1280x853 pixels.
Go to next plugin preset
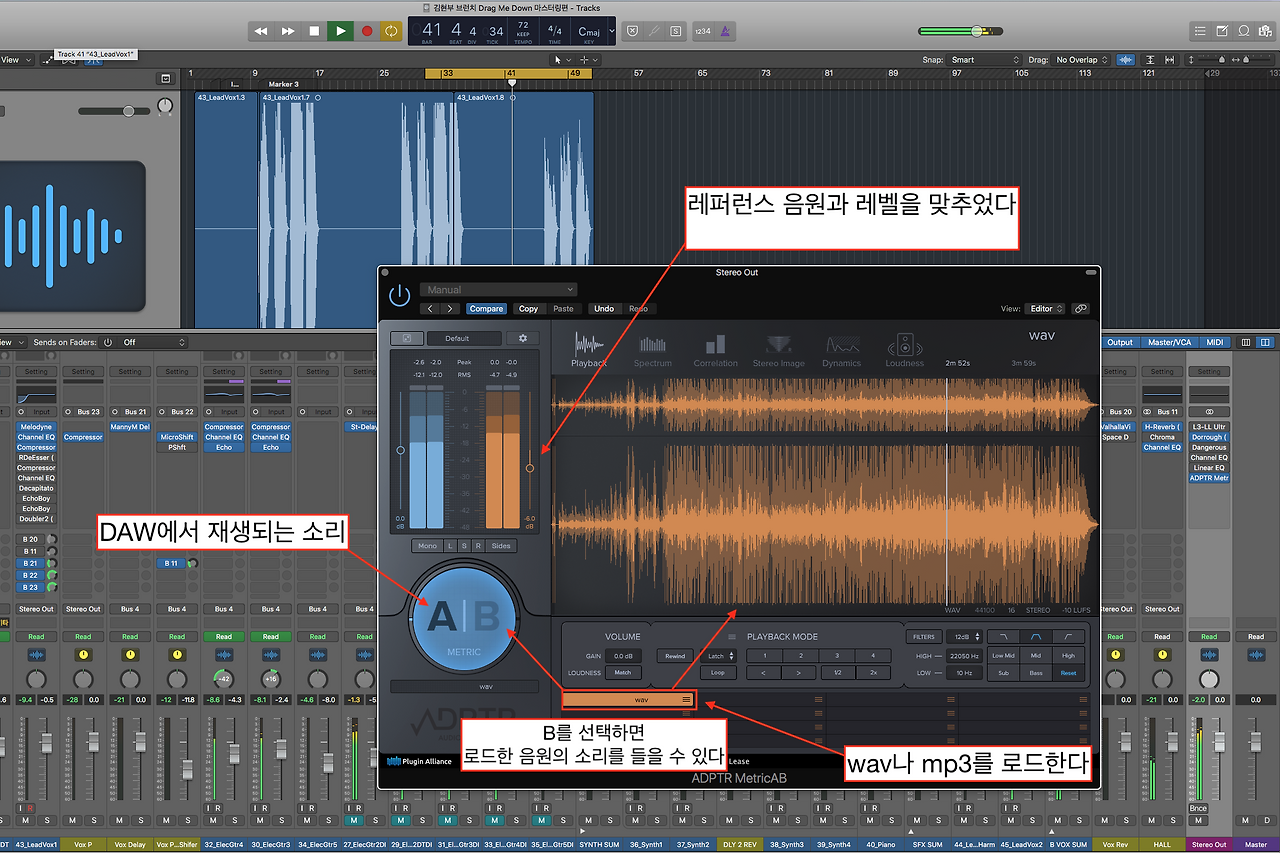click(x=452, y=309)
